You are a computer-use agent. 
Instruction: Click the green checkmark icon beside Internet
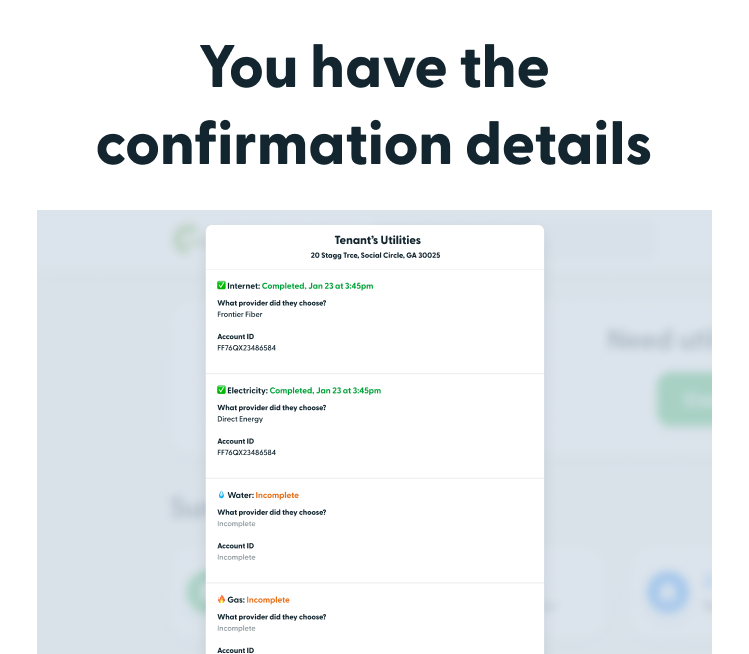point(221,285)
